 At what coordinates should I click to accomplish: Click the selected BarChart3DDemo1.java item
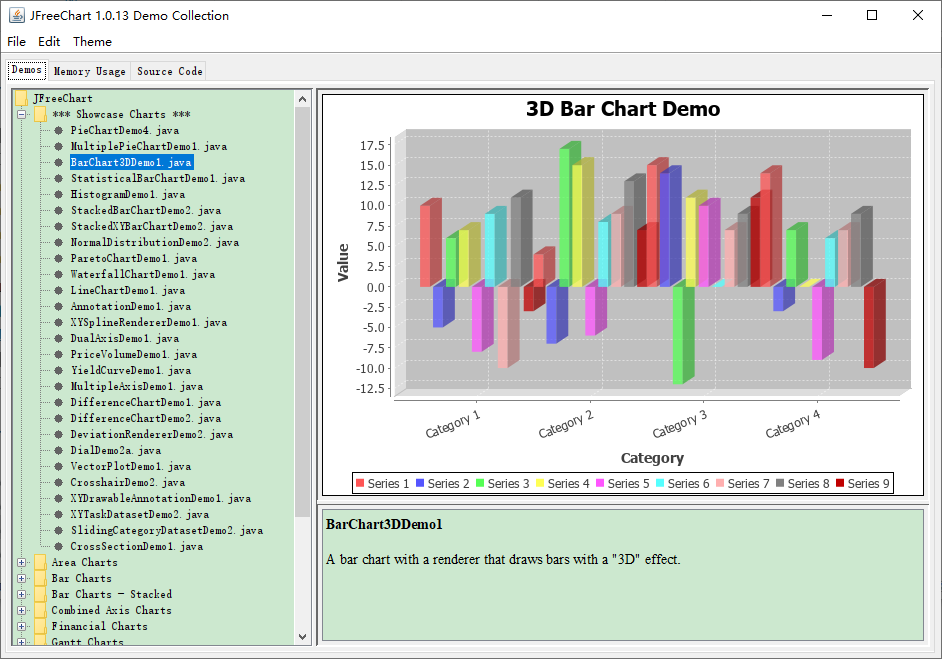pyautogui.click(x=132, y=162)
